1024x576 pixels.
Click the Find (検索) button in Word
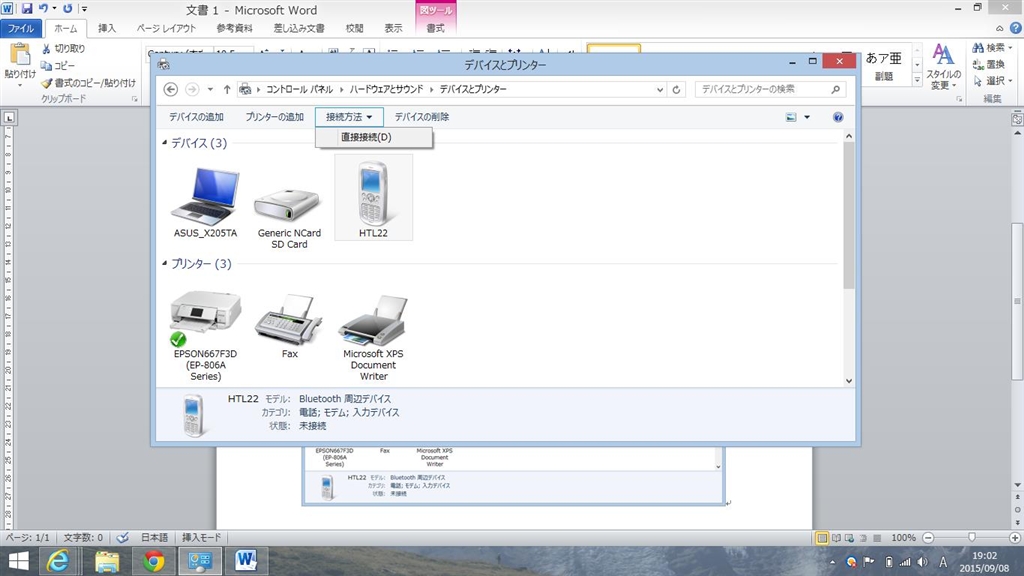[x=991, y=48]
